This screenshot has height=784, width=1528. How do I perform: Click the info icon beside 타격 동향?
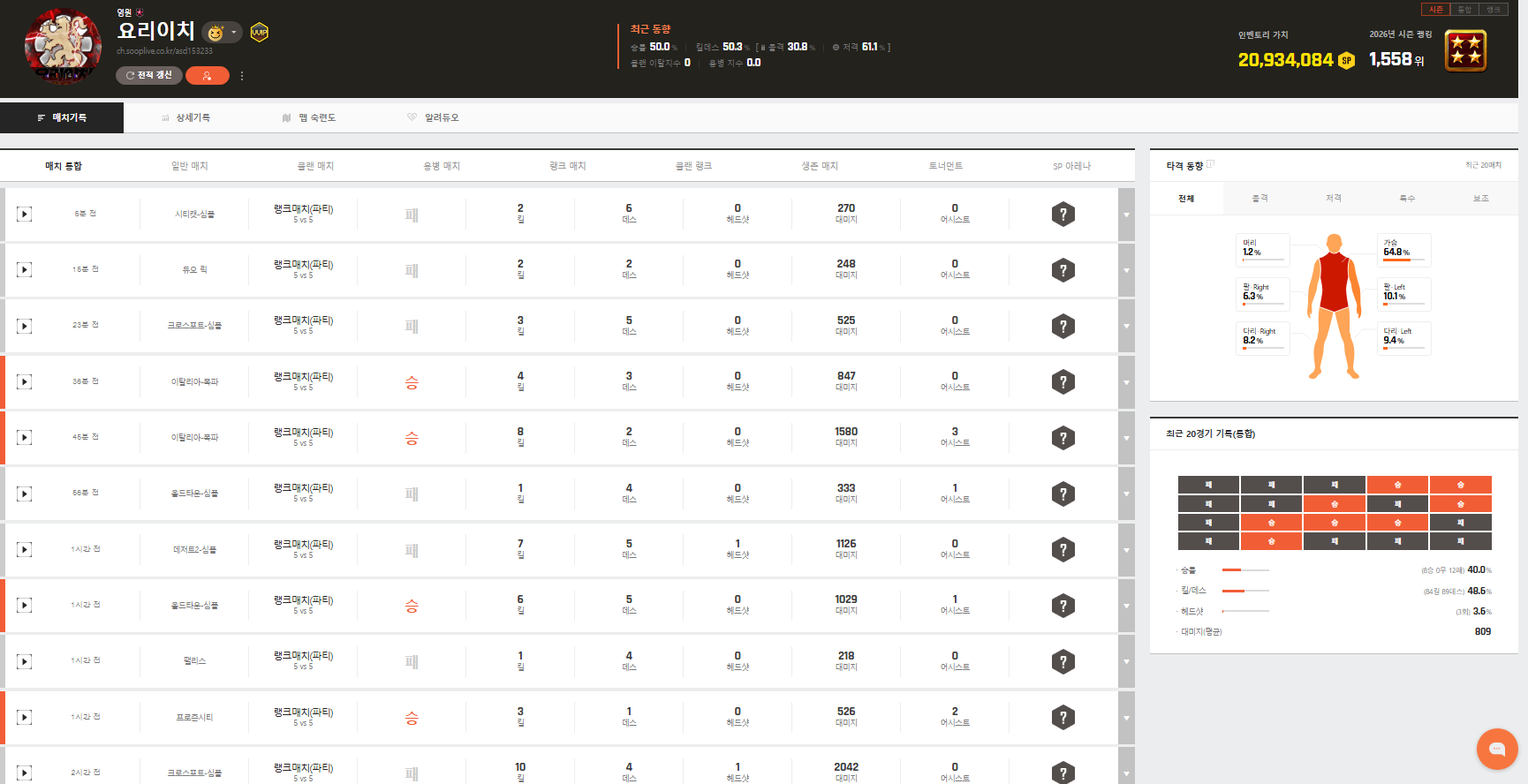click(1211, 163)
